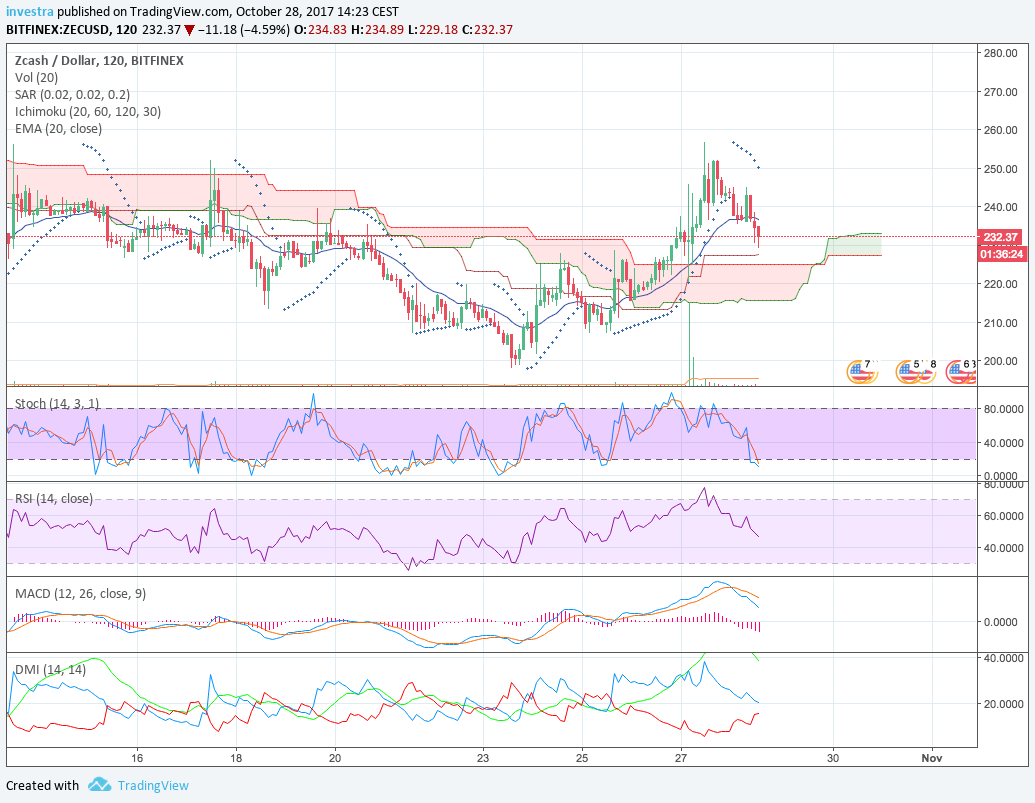Click the DMI pane 20.0000 axis label
Viewport: 1035px width, 803px height.
point(1003,704)
